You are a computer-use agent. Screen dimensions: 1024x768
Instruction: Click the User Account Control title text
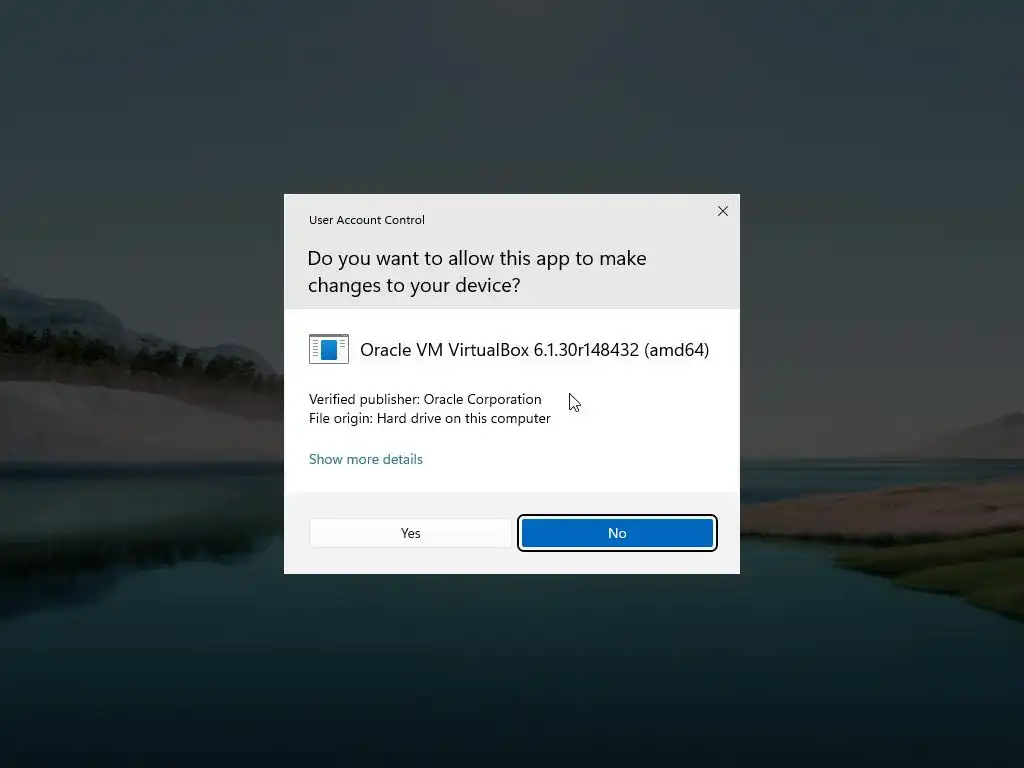point(366,220)
